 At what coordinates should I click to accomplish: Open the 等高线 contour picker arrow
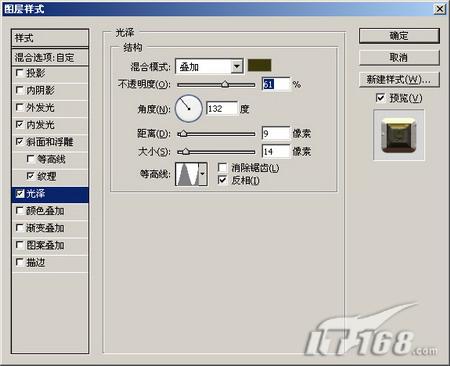point(203,174)
